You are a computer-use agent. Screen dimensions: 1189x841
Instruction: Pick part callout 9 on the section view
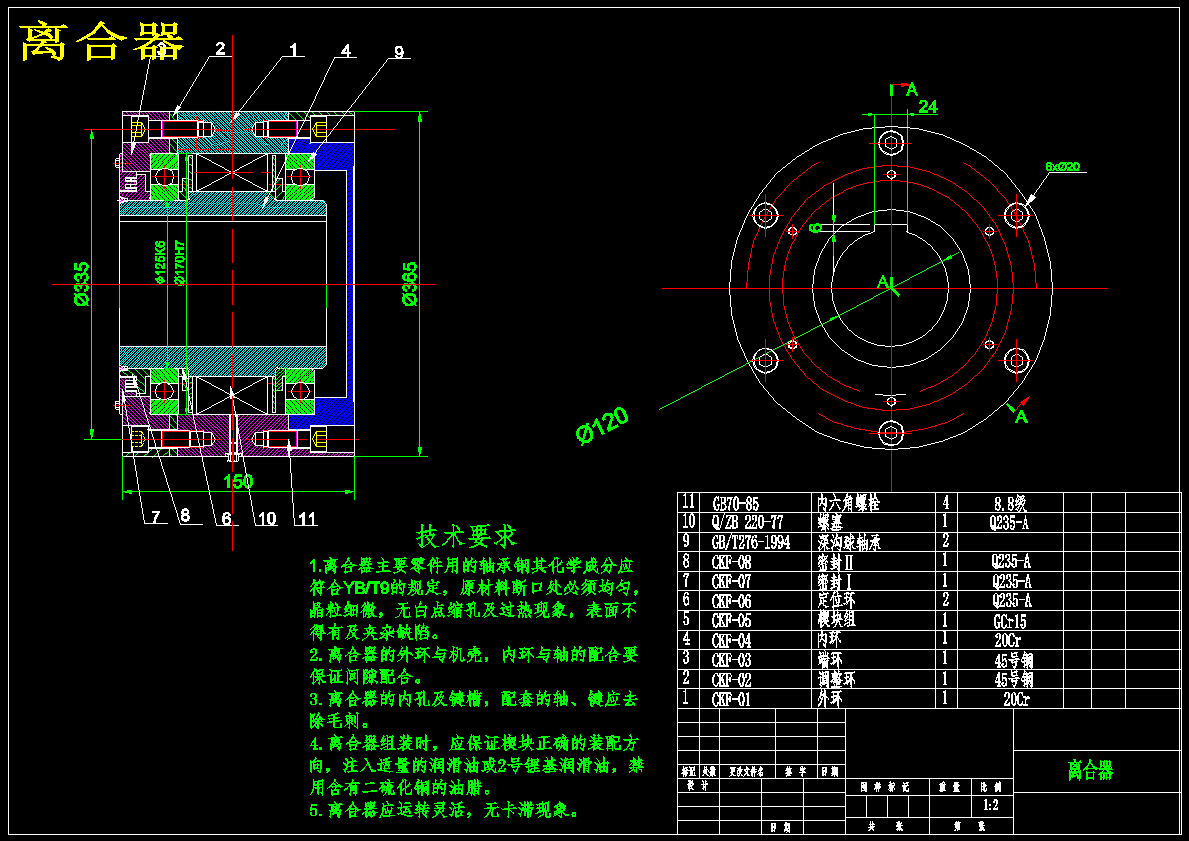pos(399,52)
